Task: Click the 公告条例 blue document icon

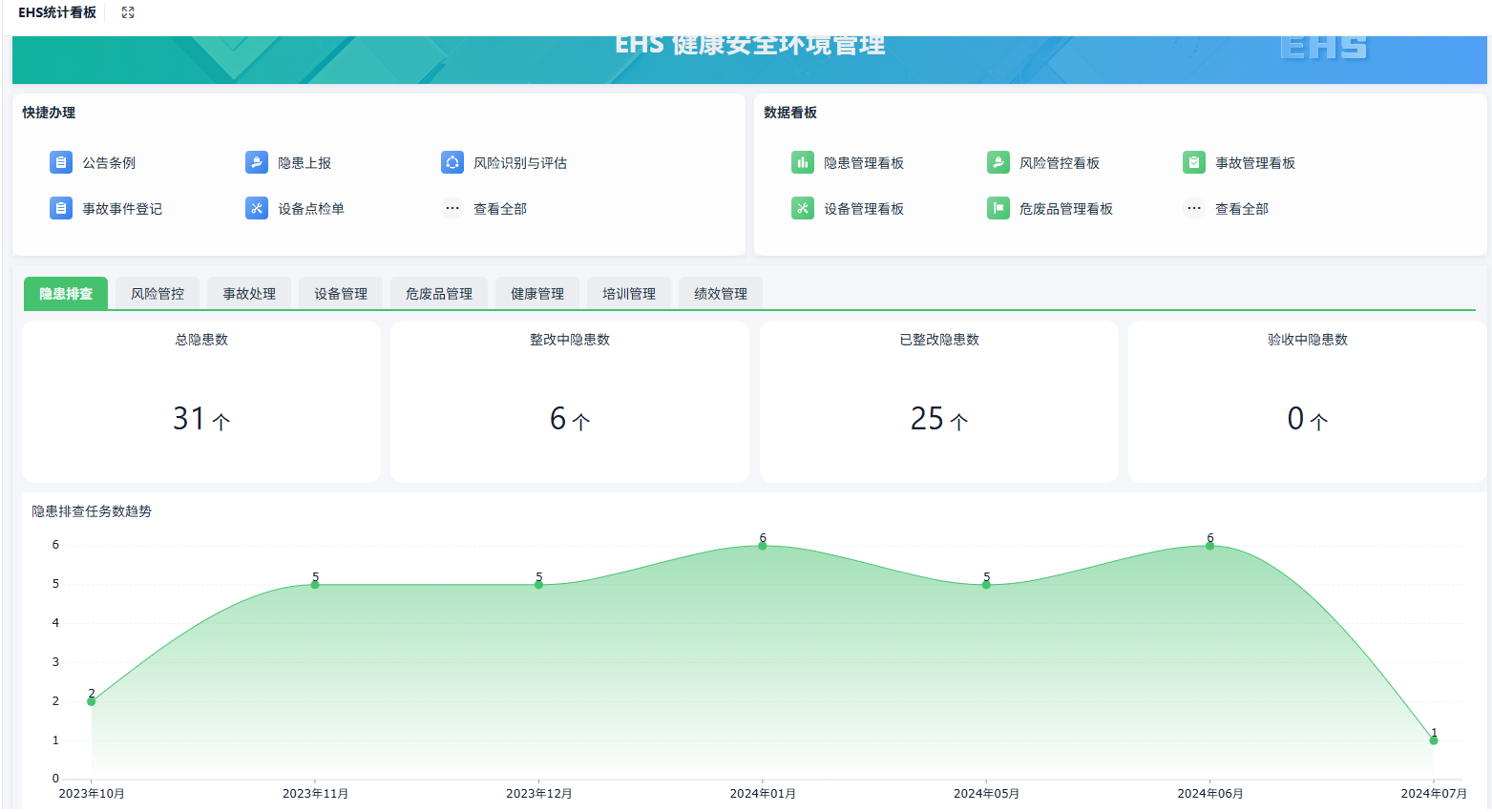Action: [59, 162]
